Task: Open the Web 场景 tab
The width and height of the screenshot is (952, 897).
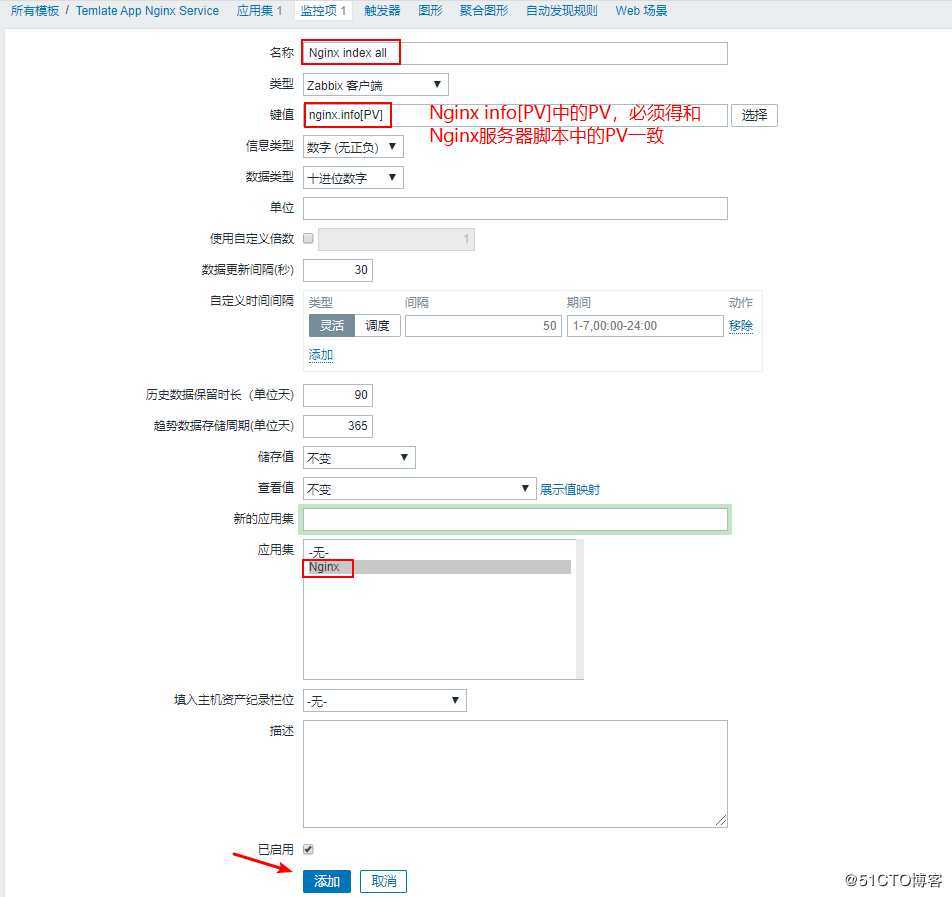Action: tap(640, 10)
